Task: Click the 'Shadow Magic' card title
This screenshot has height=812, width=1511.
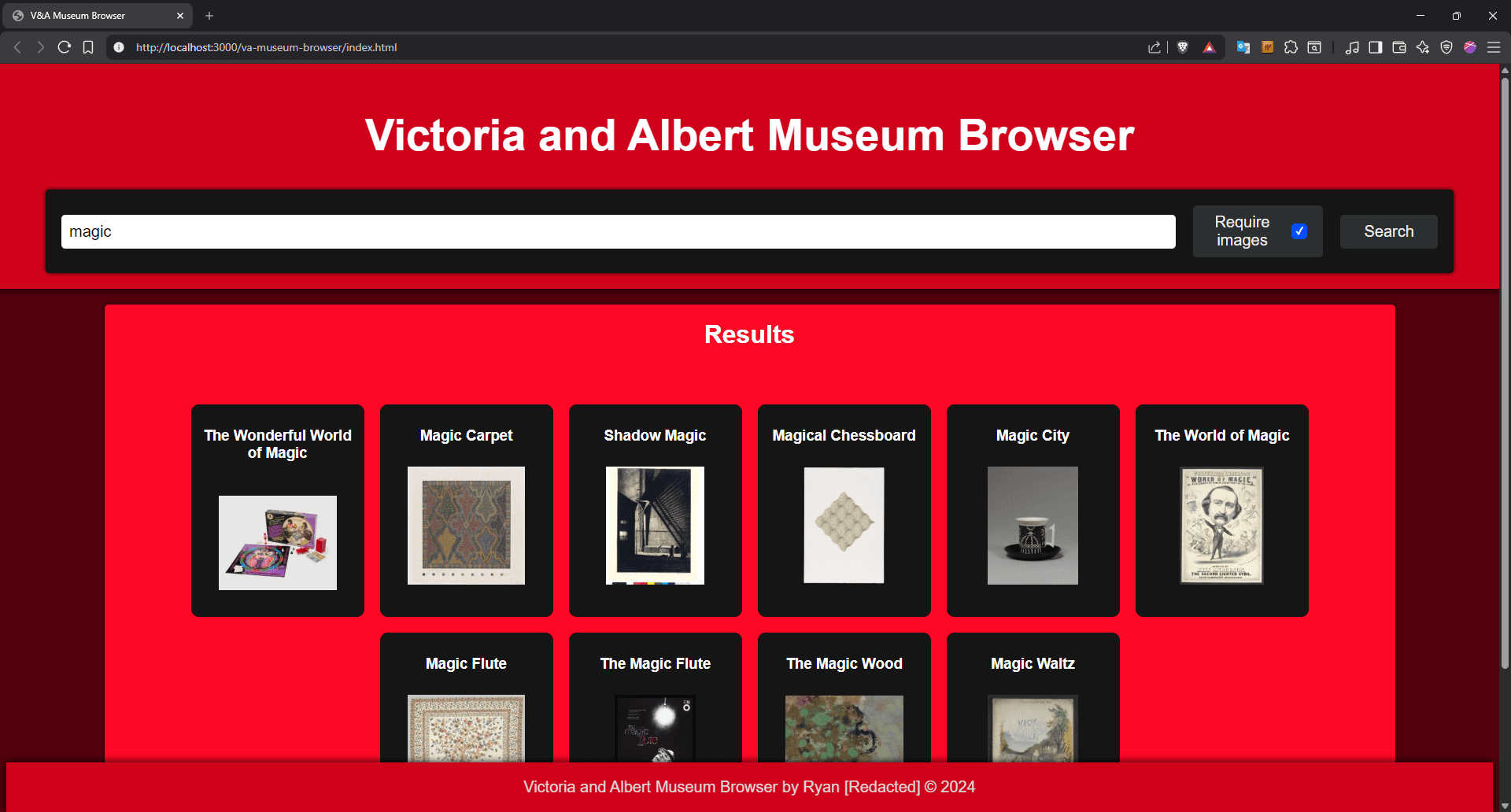Action: pyautogui.click(x=656, y=435)
